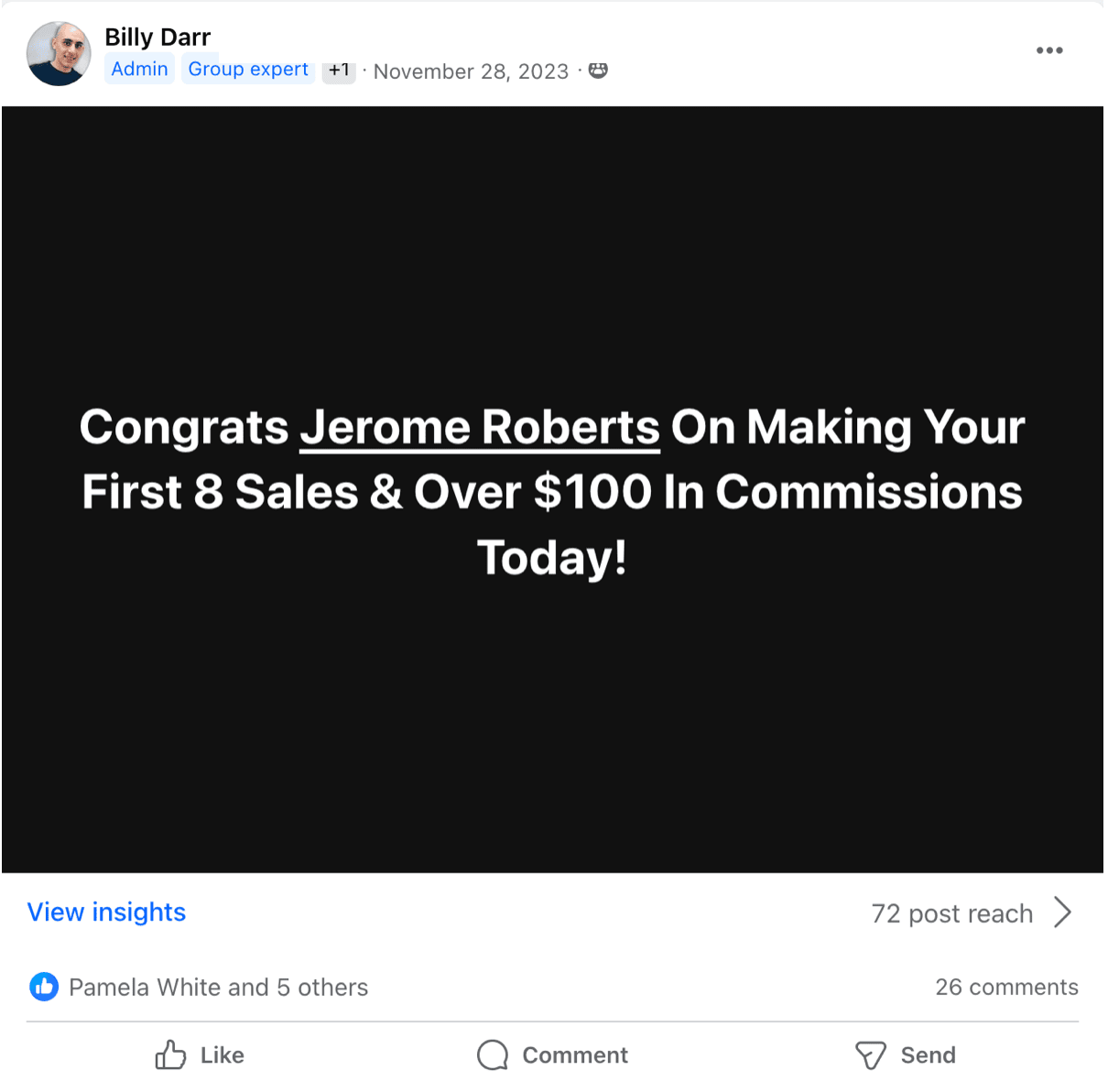
Task: Click the 72 post reach text
Action: point(951,913)
